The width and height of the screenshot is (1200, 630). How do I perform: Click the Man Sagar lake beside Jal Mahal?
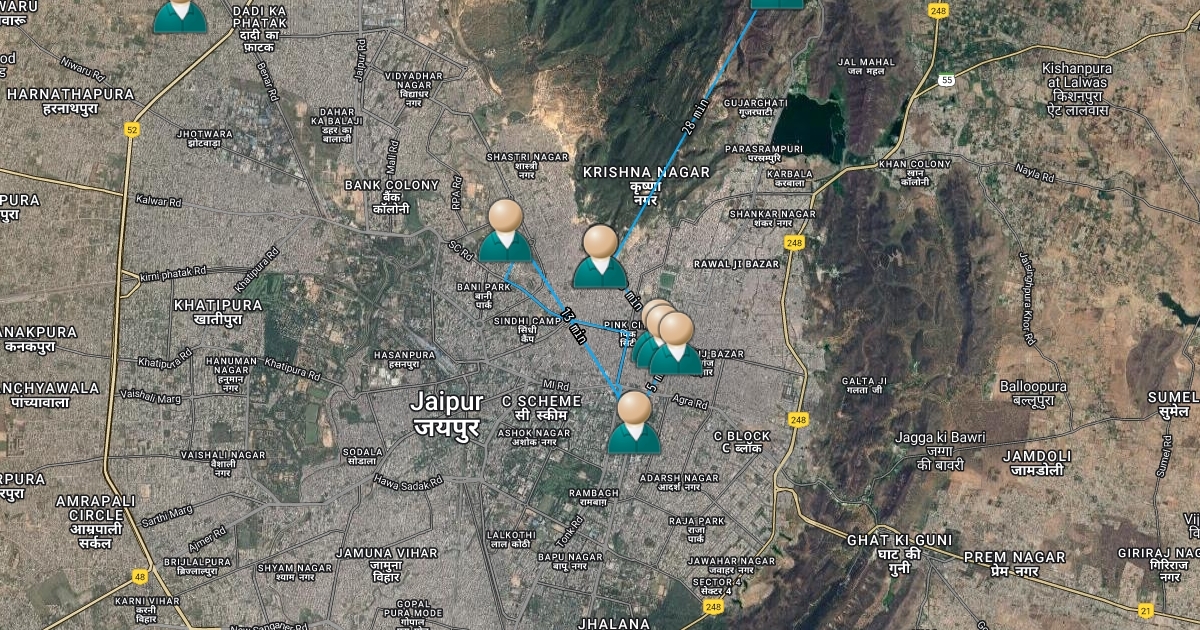pyautogui.click(x=807, y=123)
